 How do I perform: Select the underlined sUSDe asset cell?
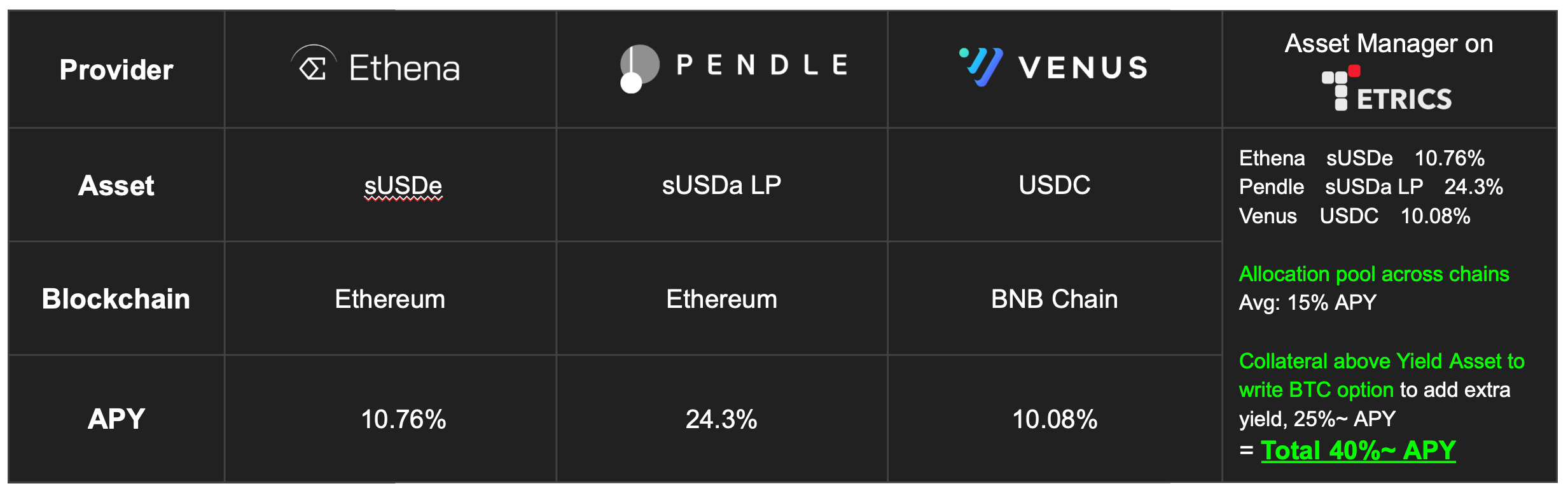[403, 186]
